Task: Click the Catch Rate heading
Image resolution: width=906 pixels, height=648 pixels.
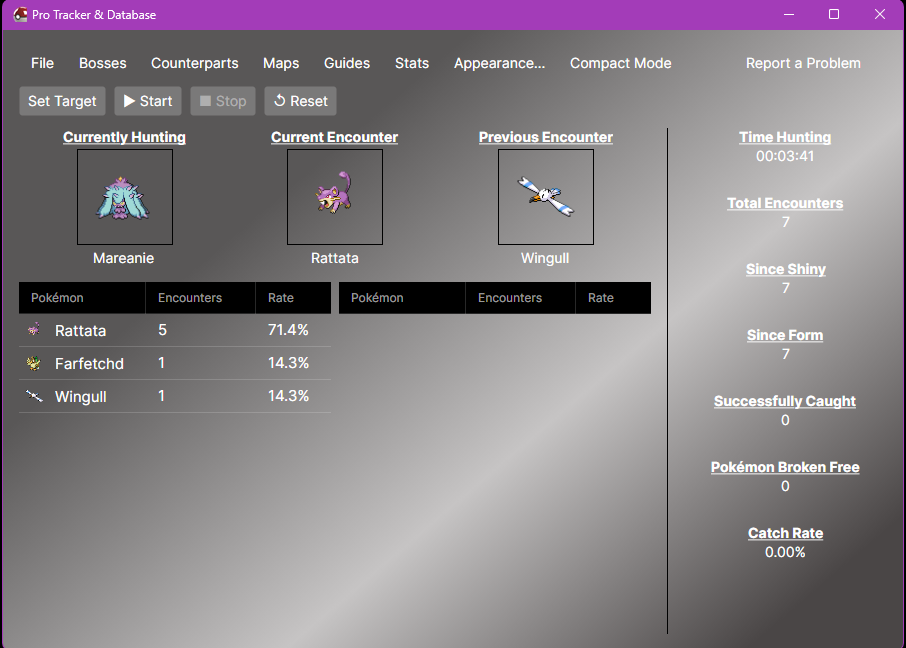Action: pyautogui.click(x=785, y=533)
